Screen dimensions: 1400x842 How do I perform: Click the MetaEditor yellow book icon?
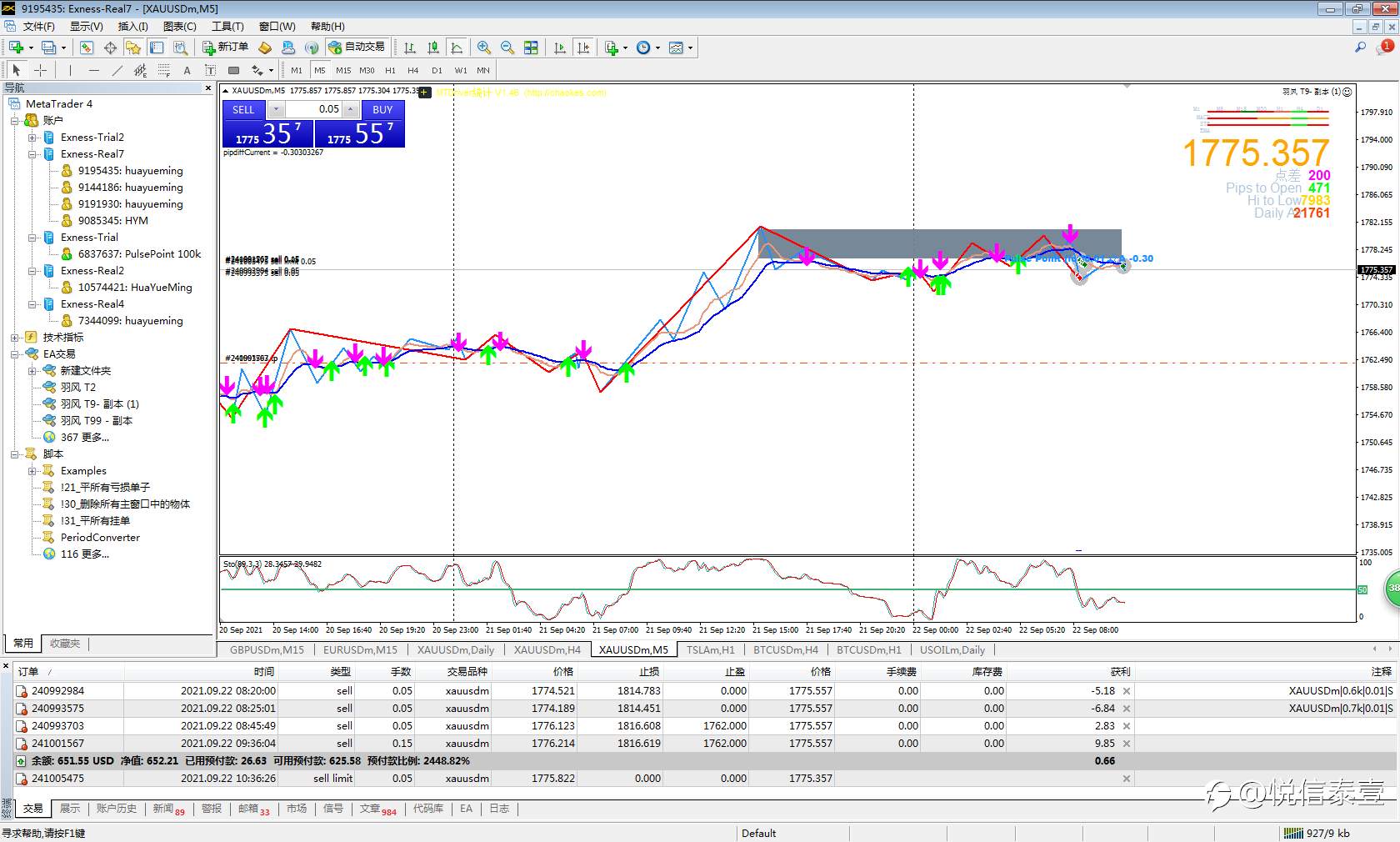265,48
